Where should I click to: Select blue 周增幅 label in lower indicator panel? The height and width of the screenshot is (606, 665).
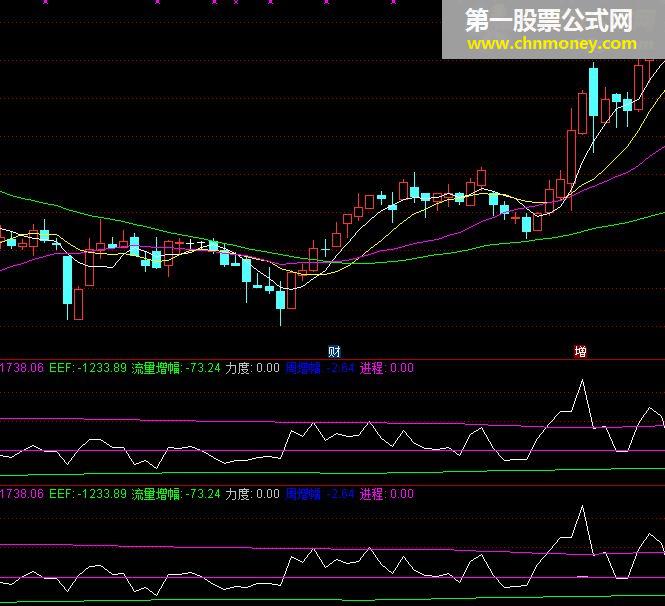tap(303, 494)
